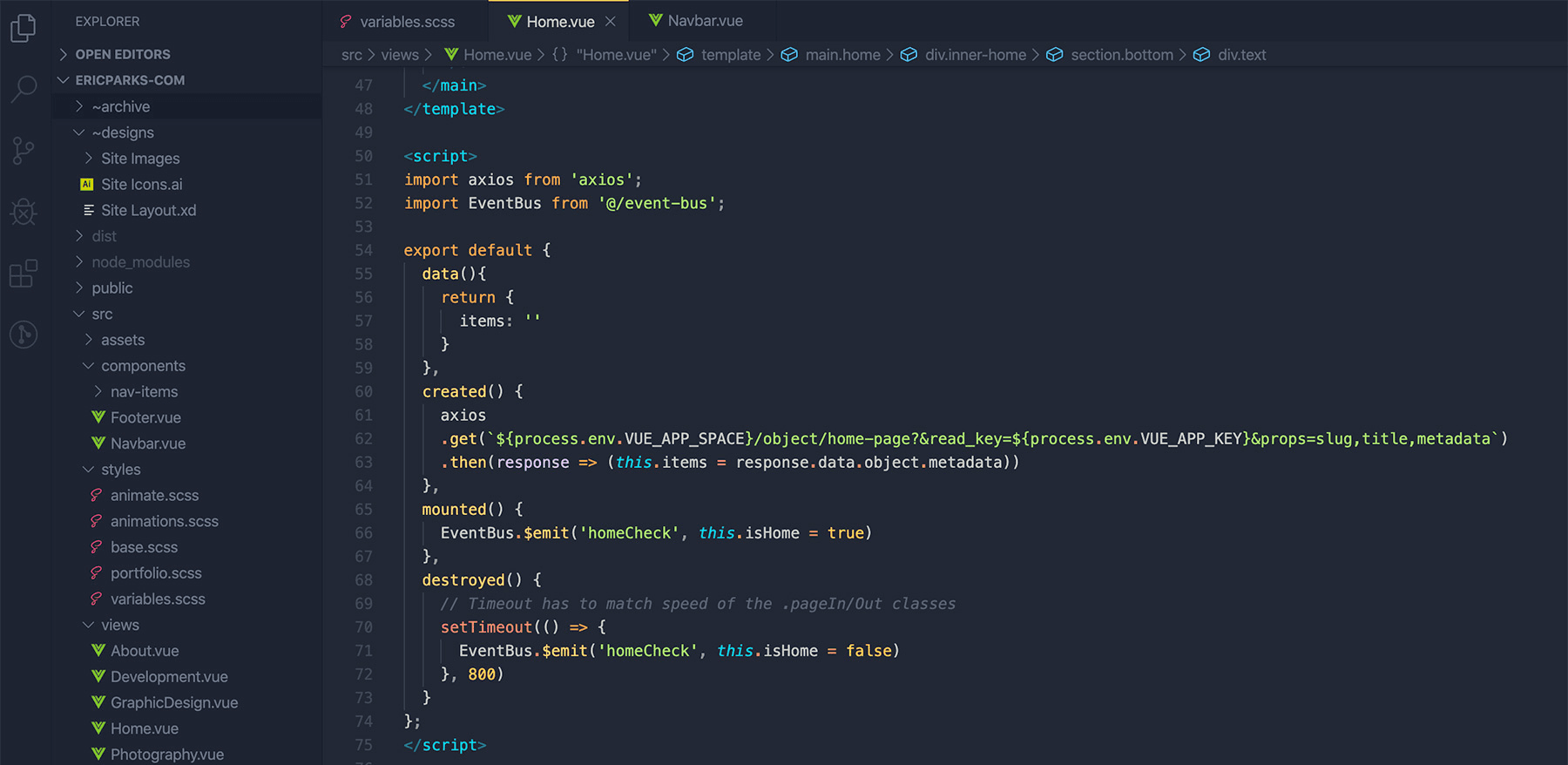This screenshot has height=765, width=1568.
Task: Click the Illustrator icon beside Site Icons.ai
Action: tap(87, 184)
